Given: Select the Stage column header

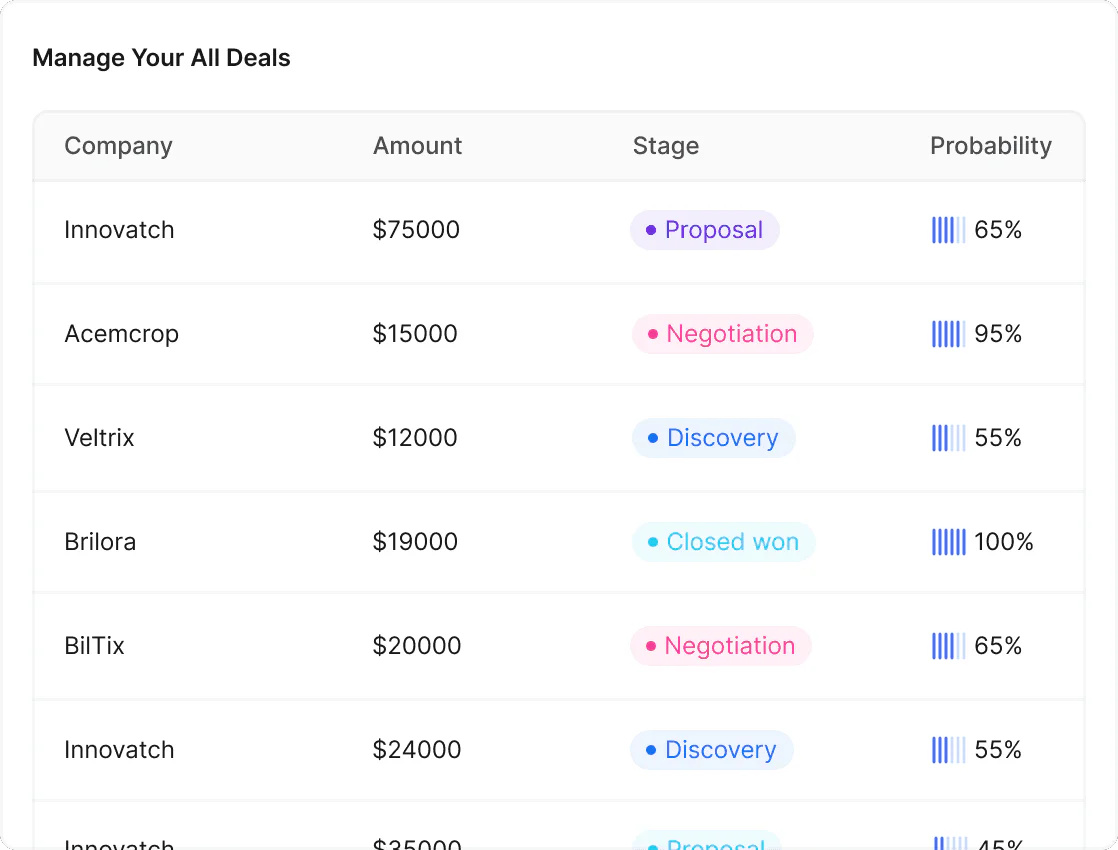Looking at the screenshot, I should pyautogui.click(x=666, y=146).
